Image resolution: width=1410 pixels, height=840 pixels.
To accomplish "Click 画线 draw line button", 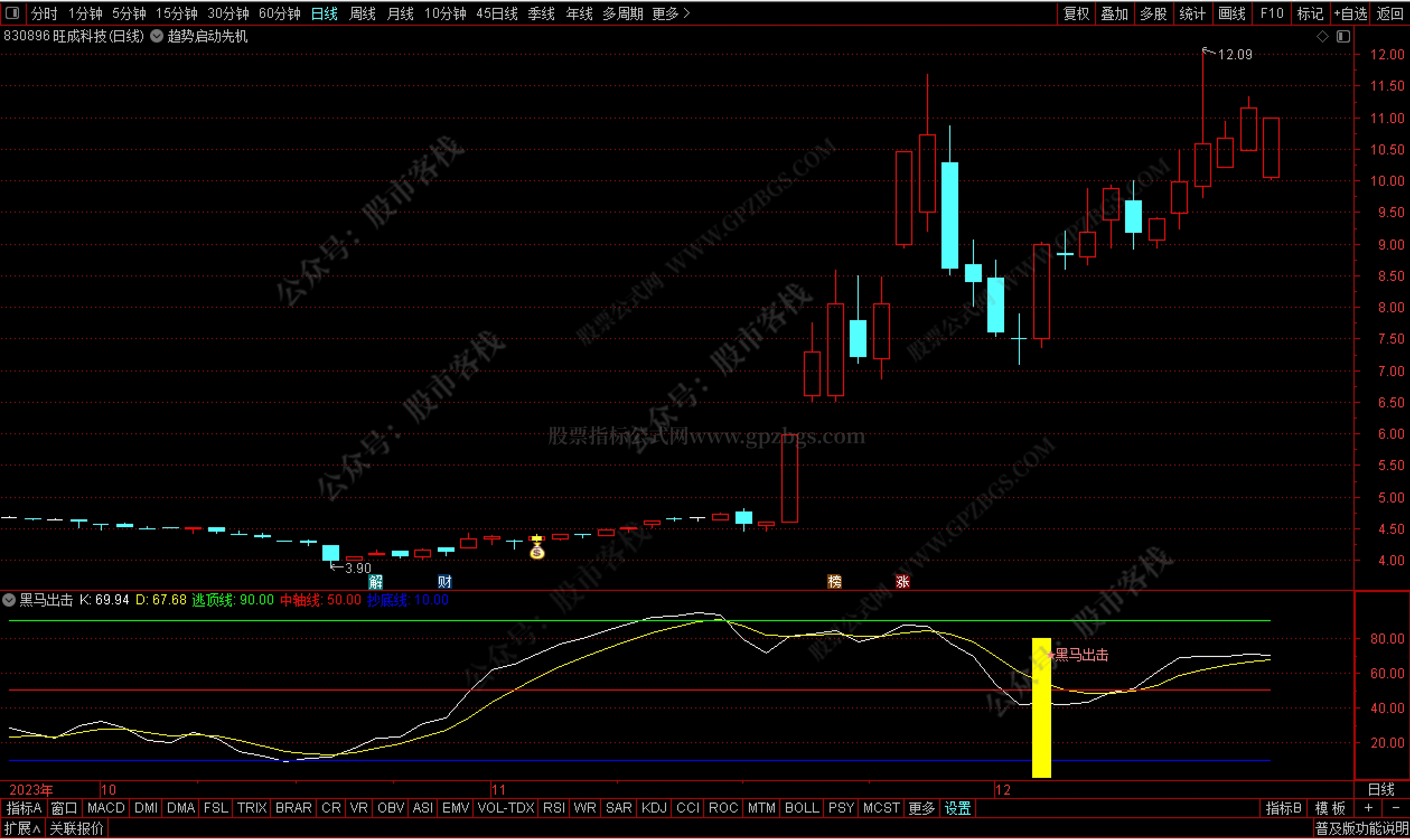I will [x=1231, y=13].
